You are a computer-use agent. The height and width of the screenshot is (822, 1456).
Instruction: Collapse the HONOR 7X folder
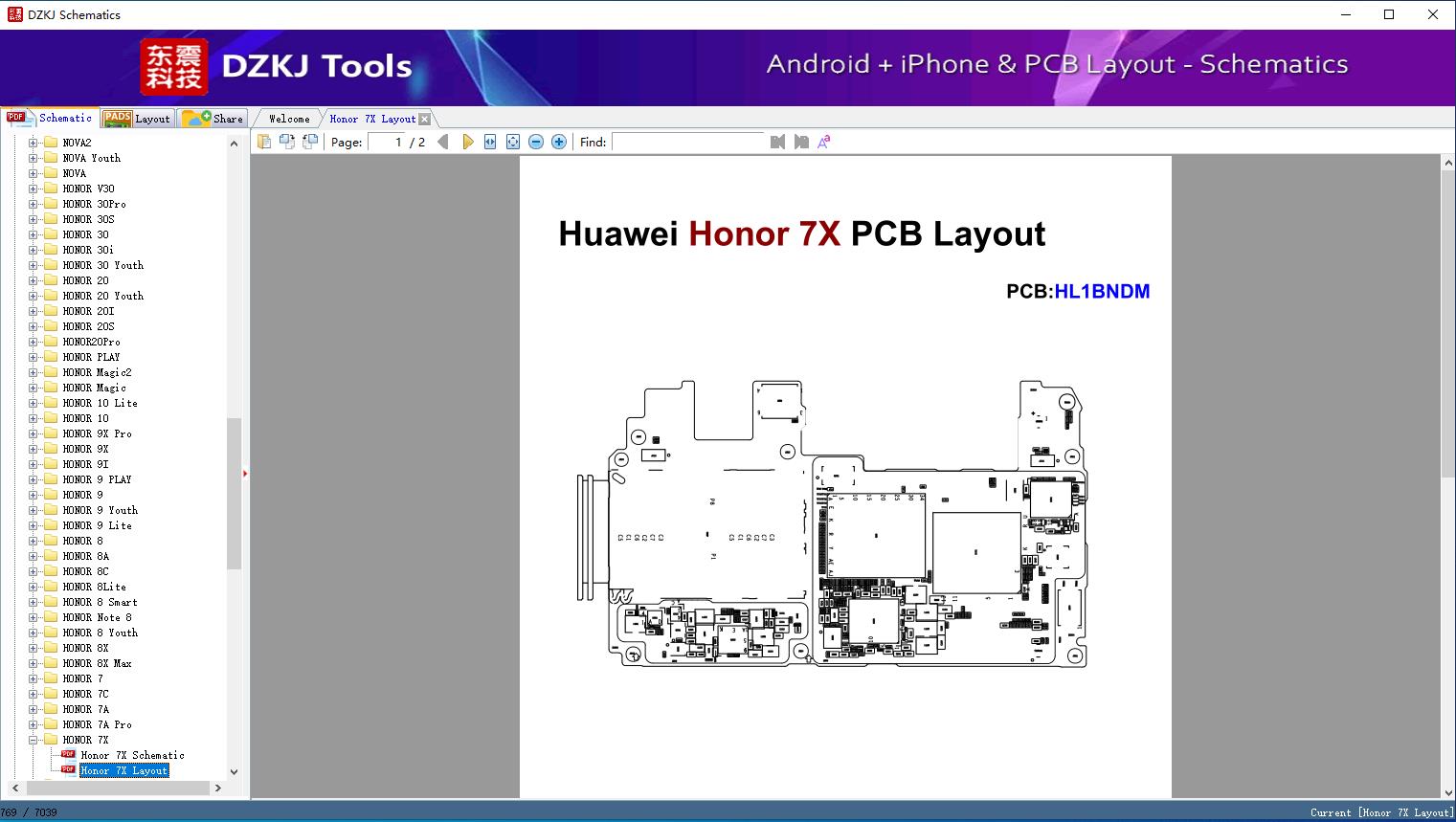pos(33,740)
